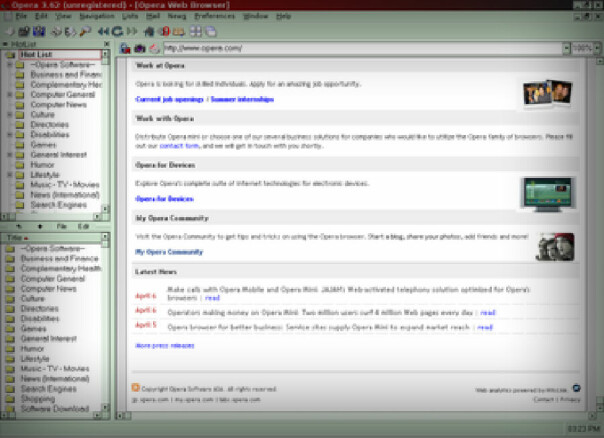The width and height of the screenshot is (604, 438).
Task: Toggle the Hotlist panel toolbar icon with red mark
Action: (x=164, y=32)
